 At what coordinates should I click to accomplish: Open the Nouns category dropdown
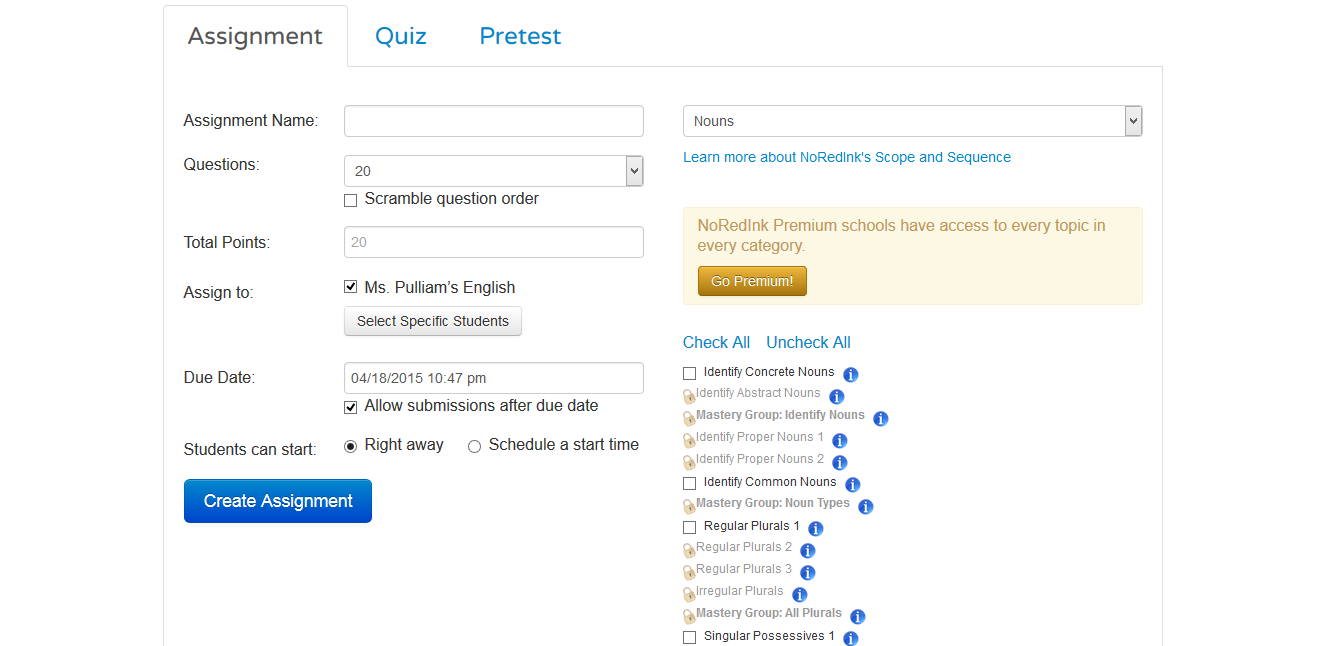(1132, 120)
